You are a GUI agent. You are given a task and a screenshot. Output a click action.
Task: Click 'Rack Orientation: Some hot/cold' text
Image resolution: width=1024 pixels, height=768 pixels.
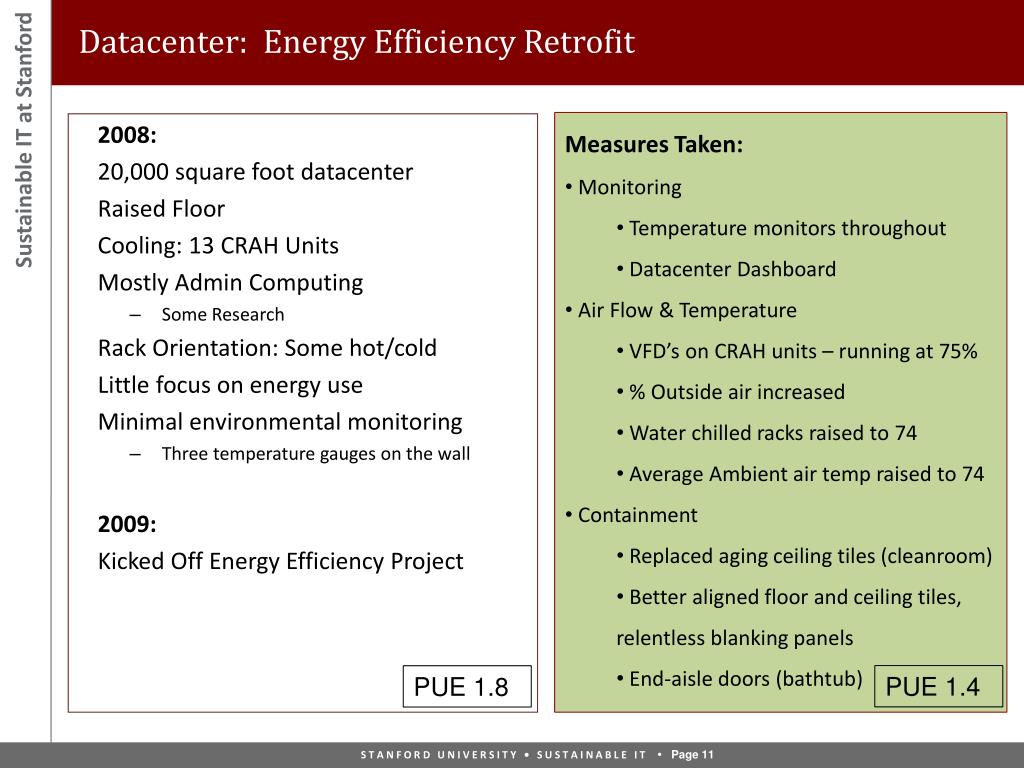[267, 348]
